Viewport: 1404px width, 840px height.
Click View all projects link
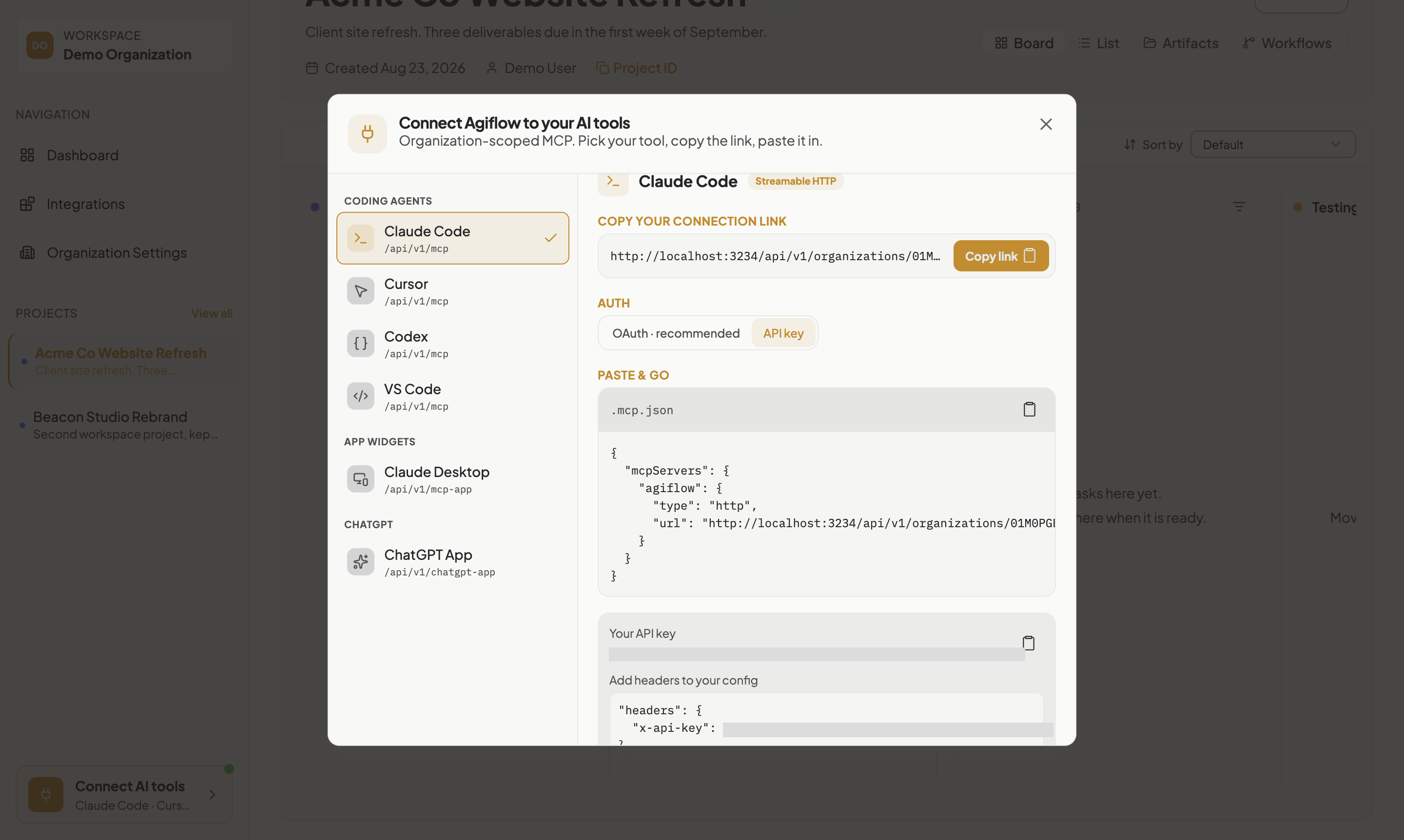coord(212,313)
